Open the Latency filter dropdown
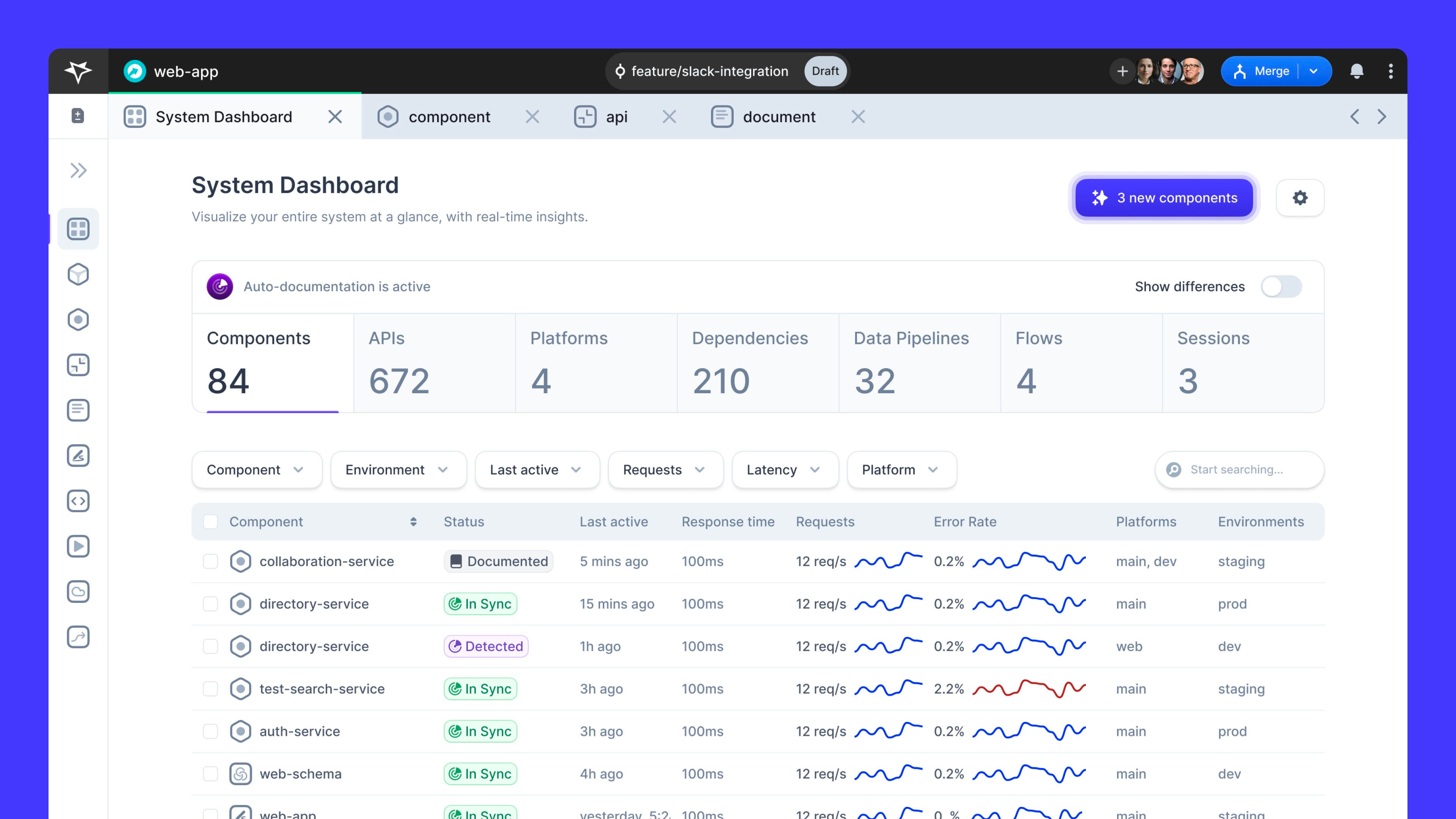1456x819 pixels. (785, 470)
